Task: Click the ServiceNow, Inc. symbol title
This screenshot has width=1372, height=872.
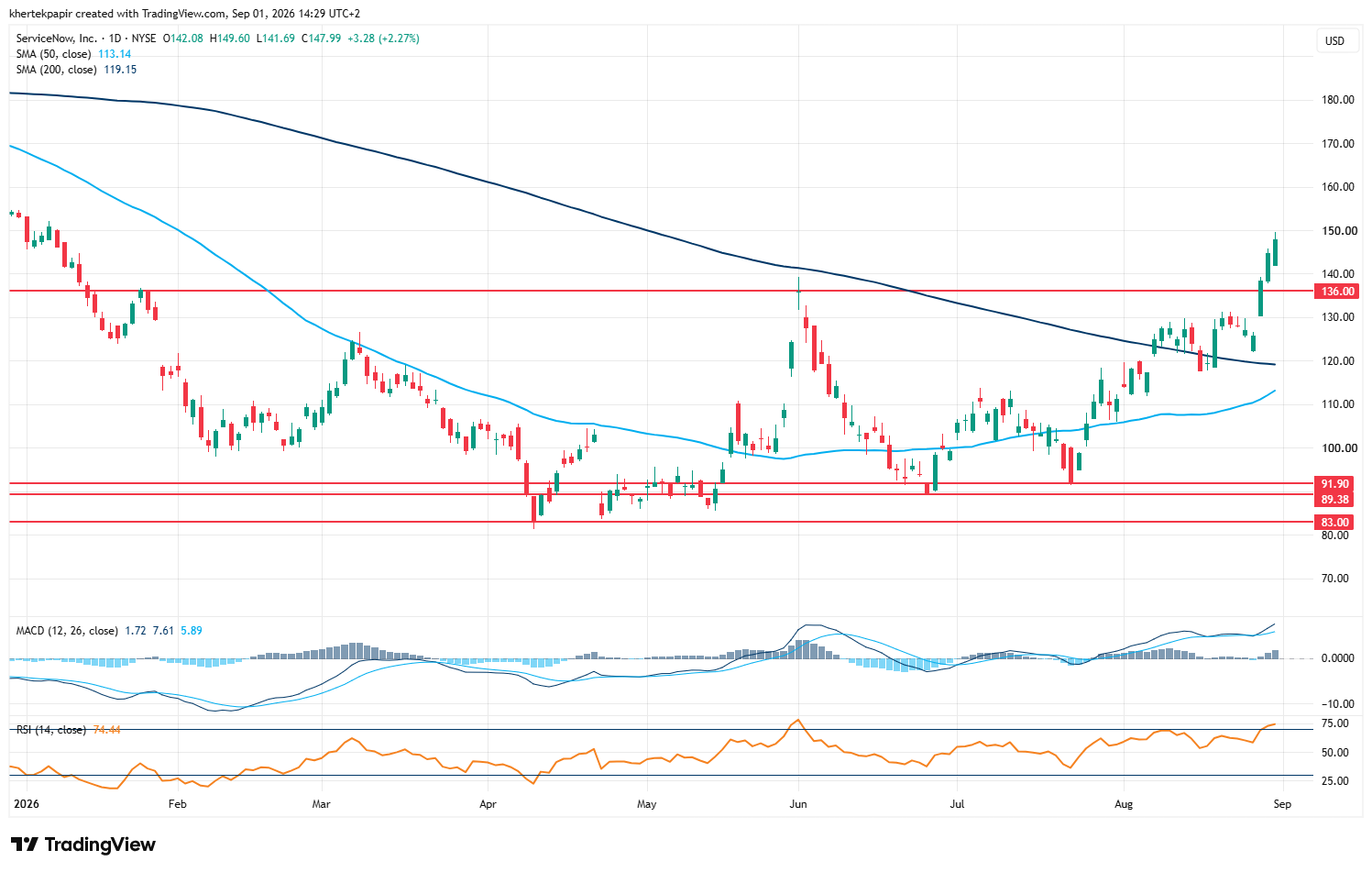Action: (56, 39)
